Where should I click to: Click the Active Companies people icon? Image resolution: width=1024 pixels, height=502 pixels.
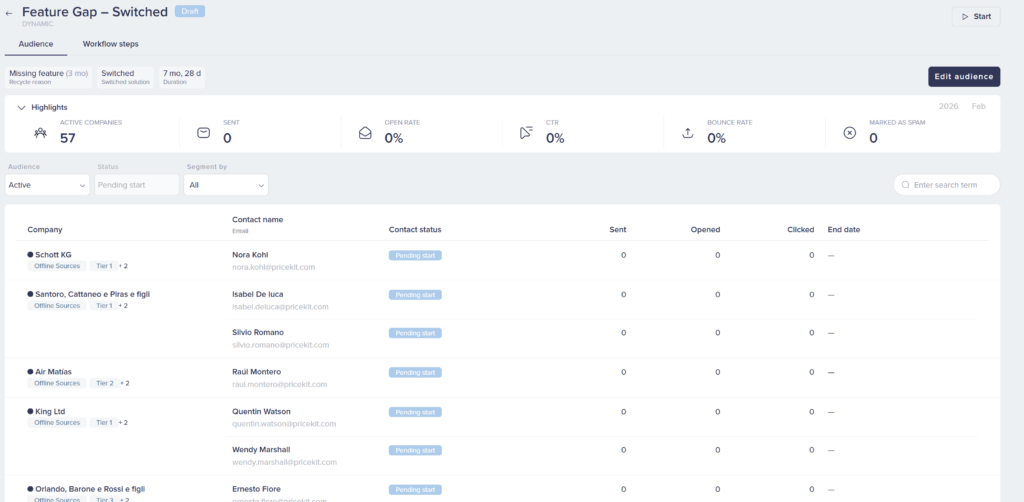coord(40,133)
